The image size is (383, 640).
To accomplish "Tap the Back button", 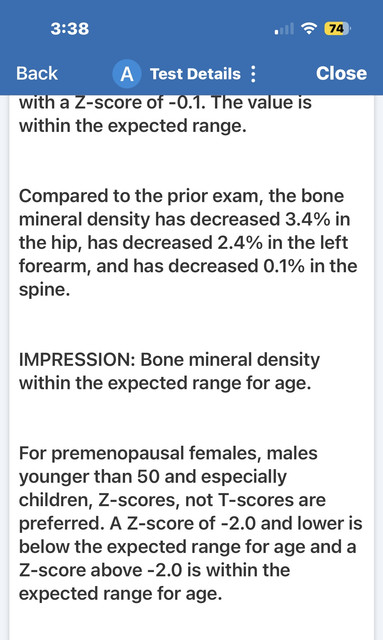I will coord(37,73).
